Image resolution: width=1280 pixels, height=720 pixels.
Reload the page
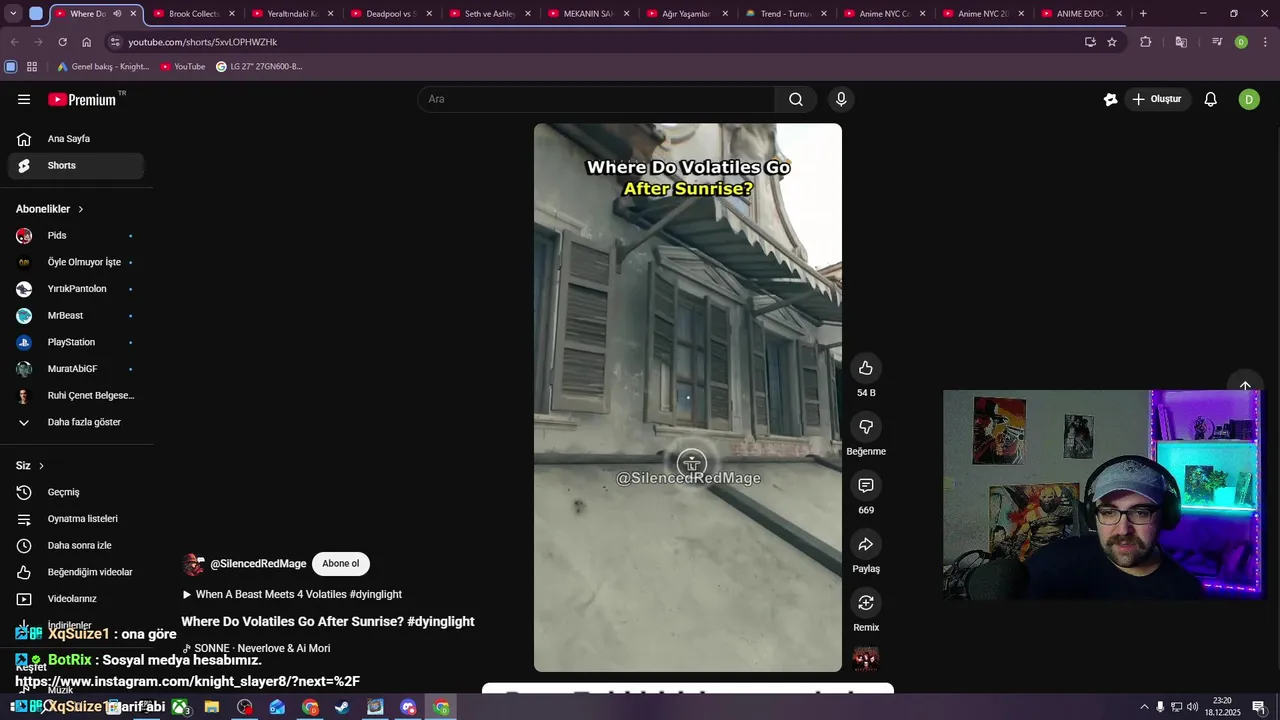click(62, 42)
